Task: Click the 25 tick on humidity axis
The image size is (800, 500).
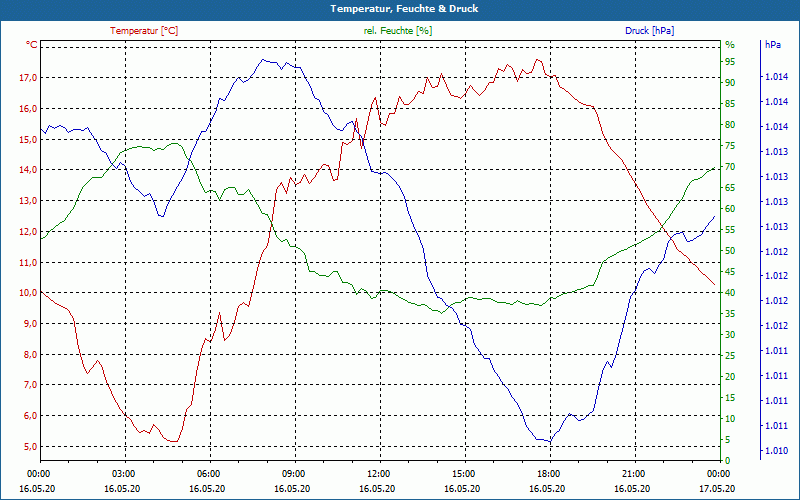Action: coord(730,356)
